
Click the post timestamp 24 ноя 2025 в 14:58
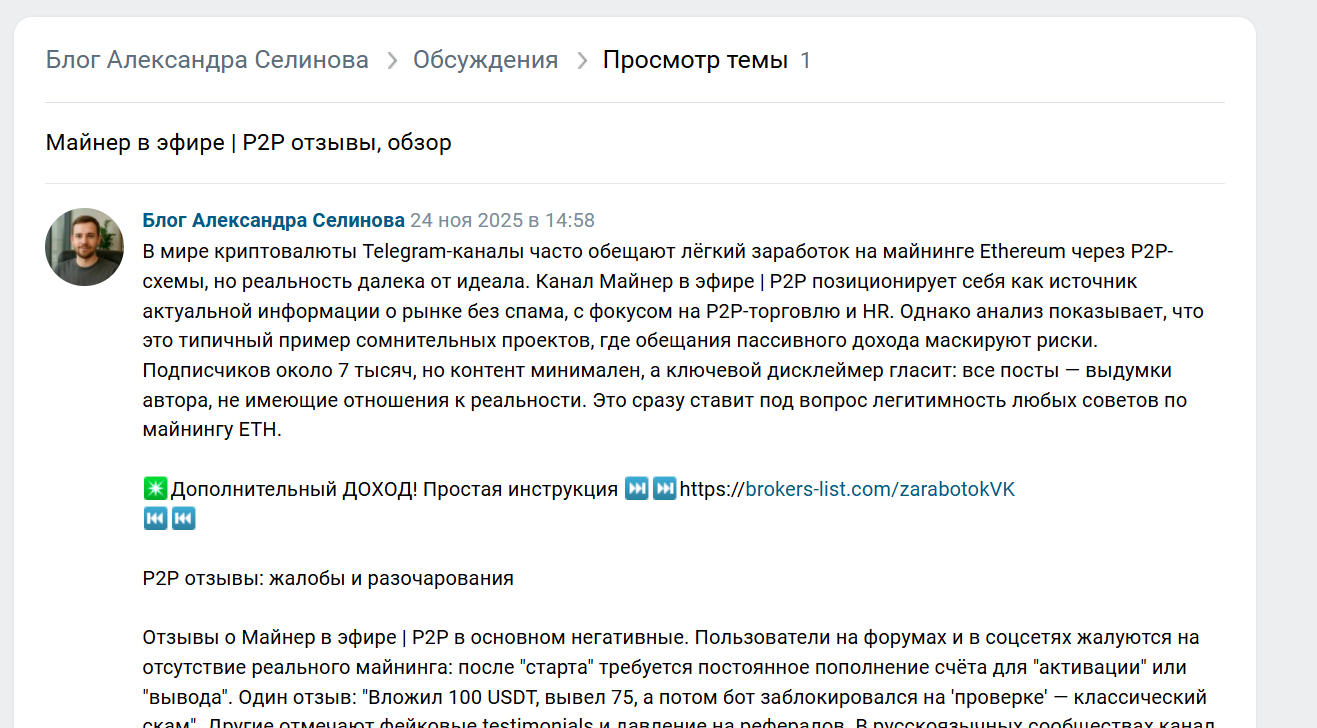[502, 220]
